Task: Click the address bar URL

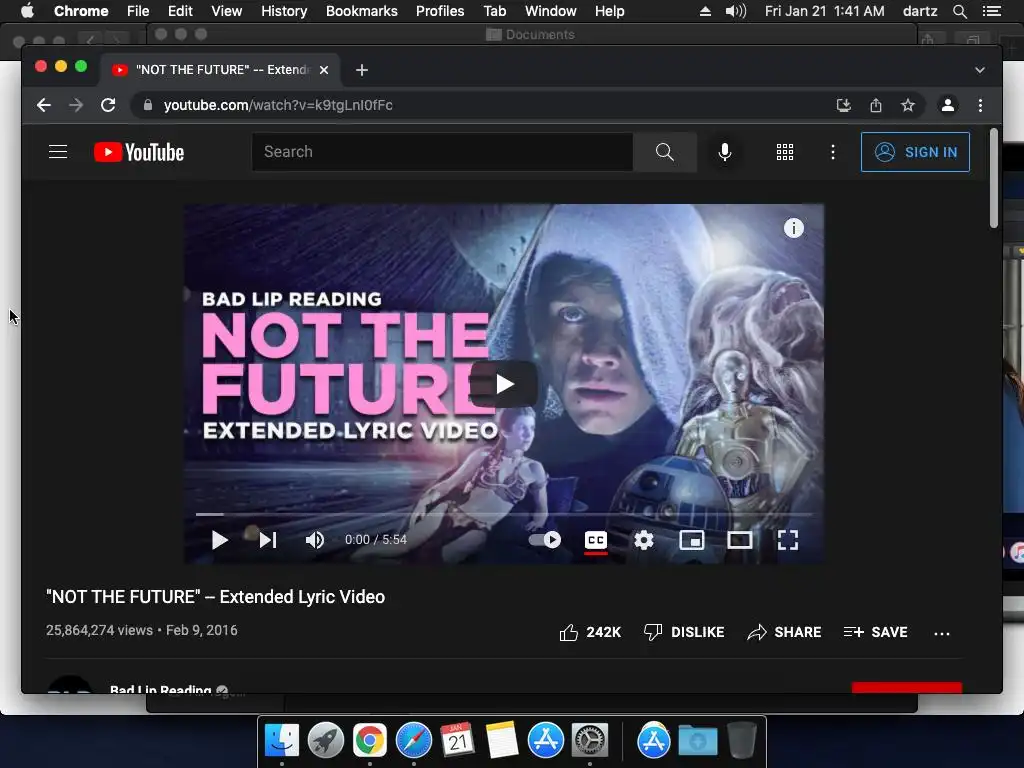Action: click(x=278, y=105)
